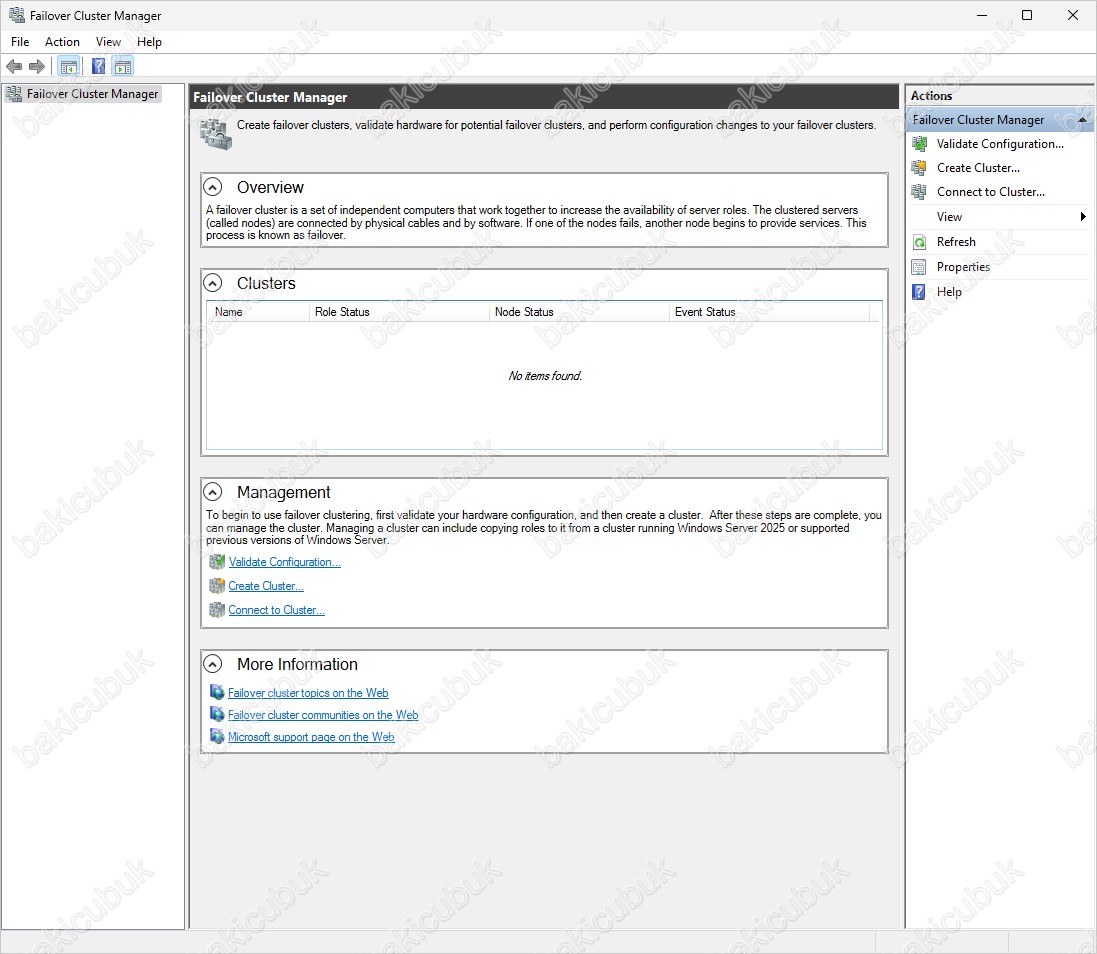Select Refresh in the Actions pane

click(956, 242)
